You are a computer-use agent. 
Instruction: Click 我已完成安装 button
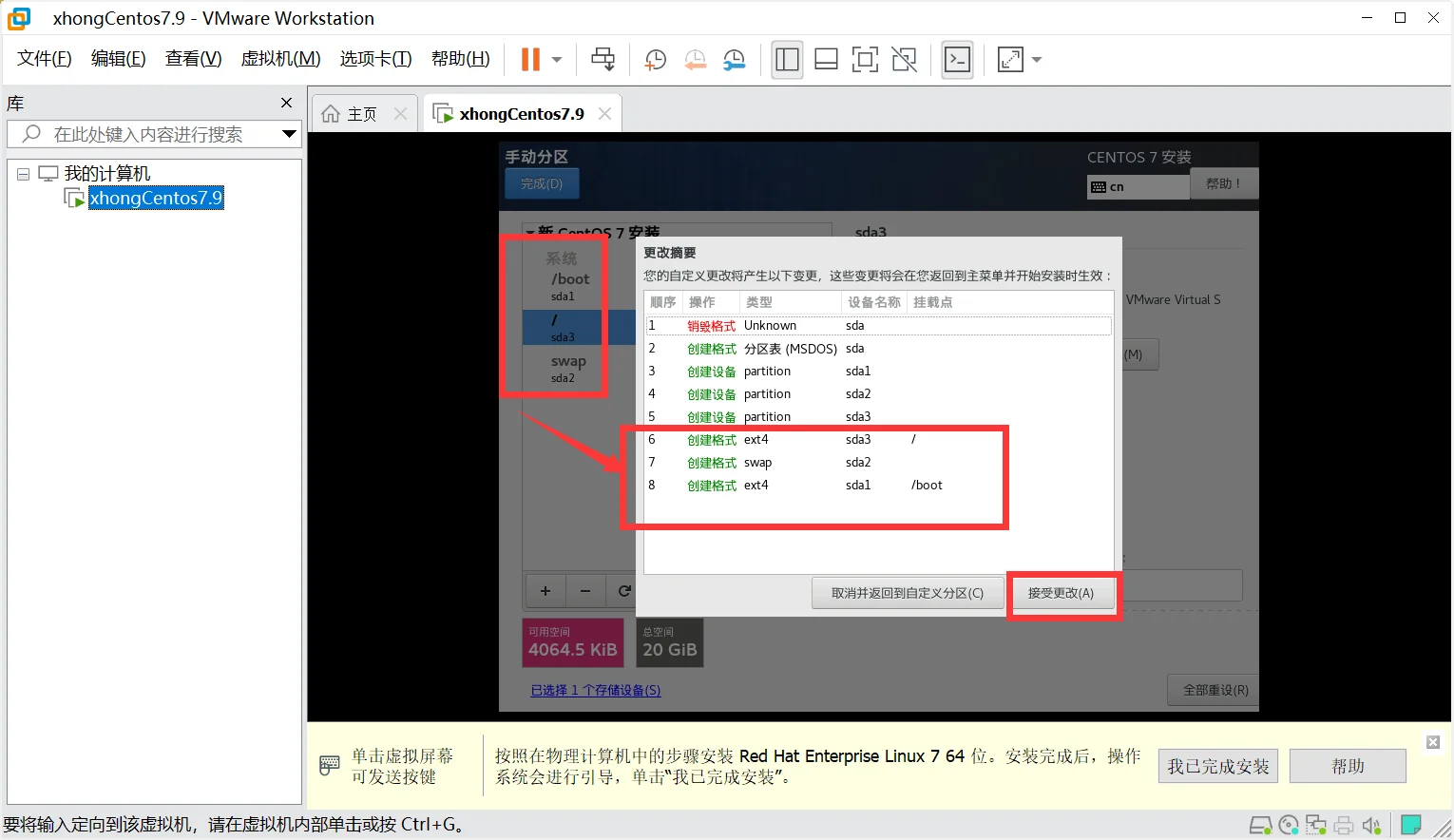coord(1217,766)
